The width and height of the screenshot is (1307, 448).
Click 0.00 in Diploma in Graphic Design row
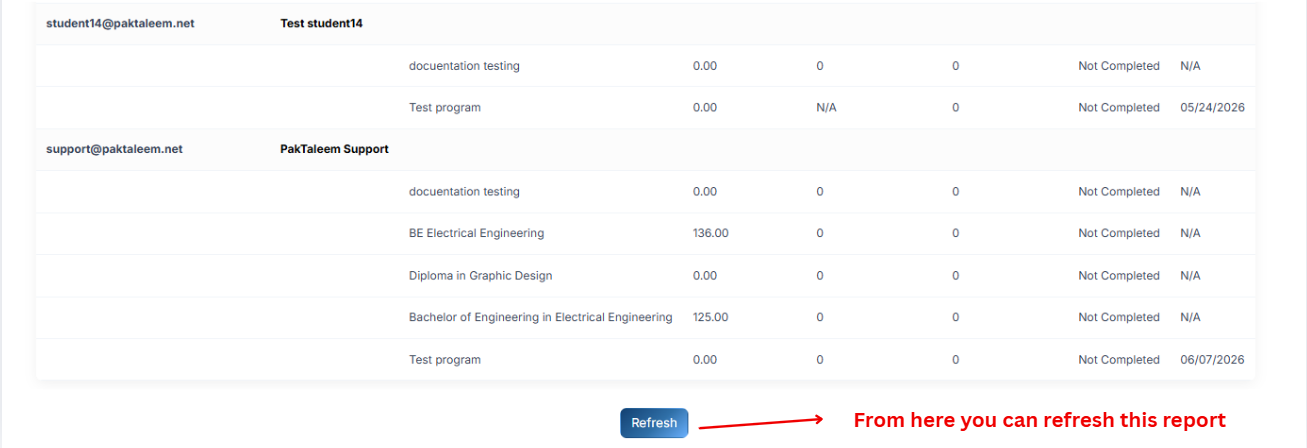pos(705,275)
